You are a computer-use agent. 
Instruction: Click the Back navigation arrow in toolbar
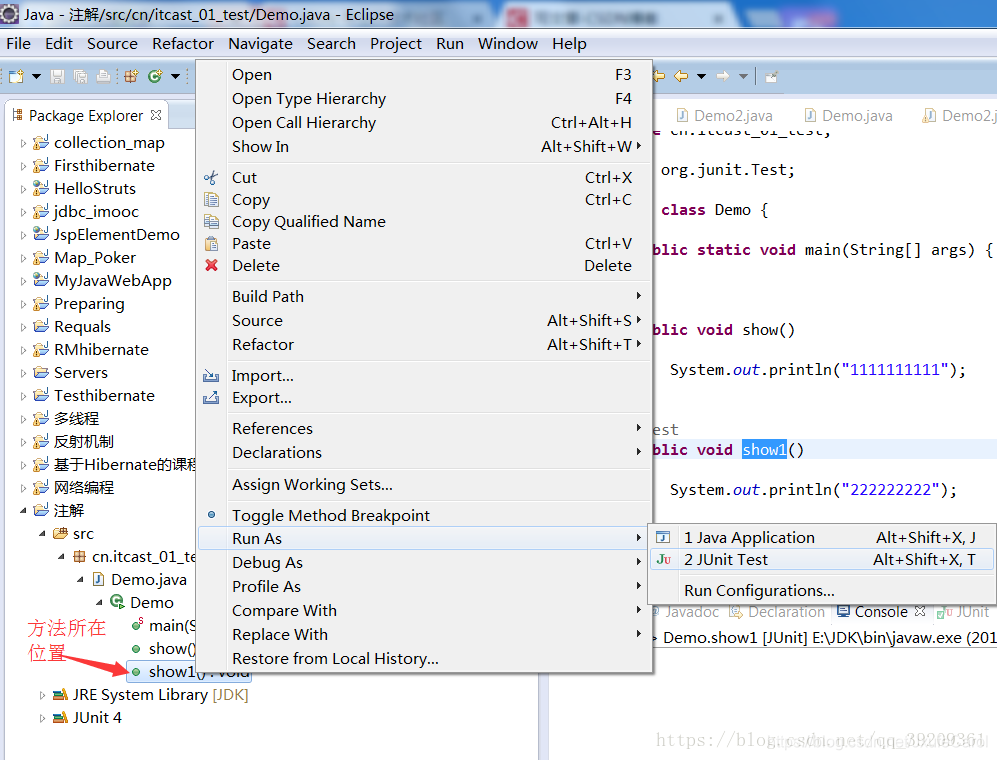681,76
